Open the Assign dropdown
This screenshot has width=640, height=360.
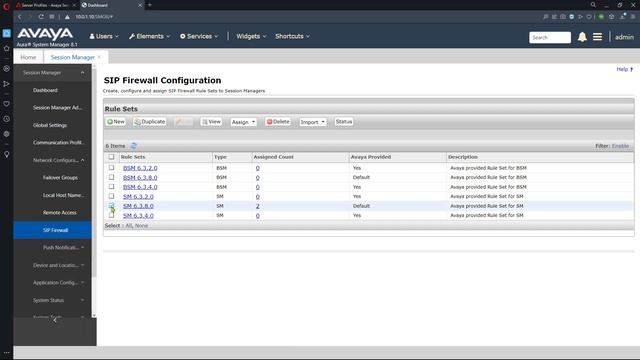coord(243,122)
